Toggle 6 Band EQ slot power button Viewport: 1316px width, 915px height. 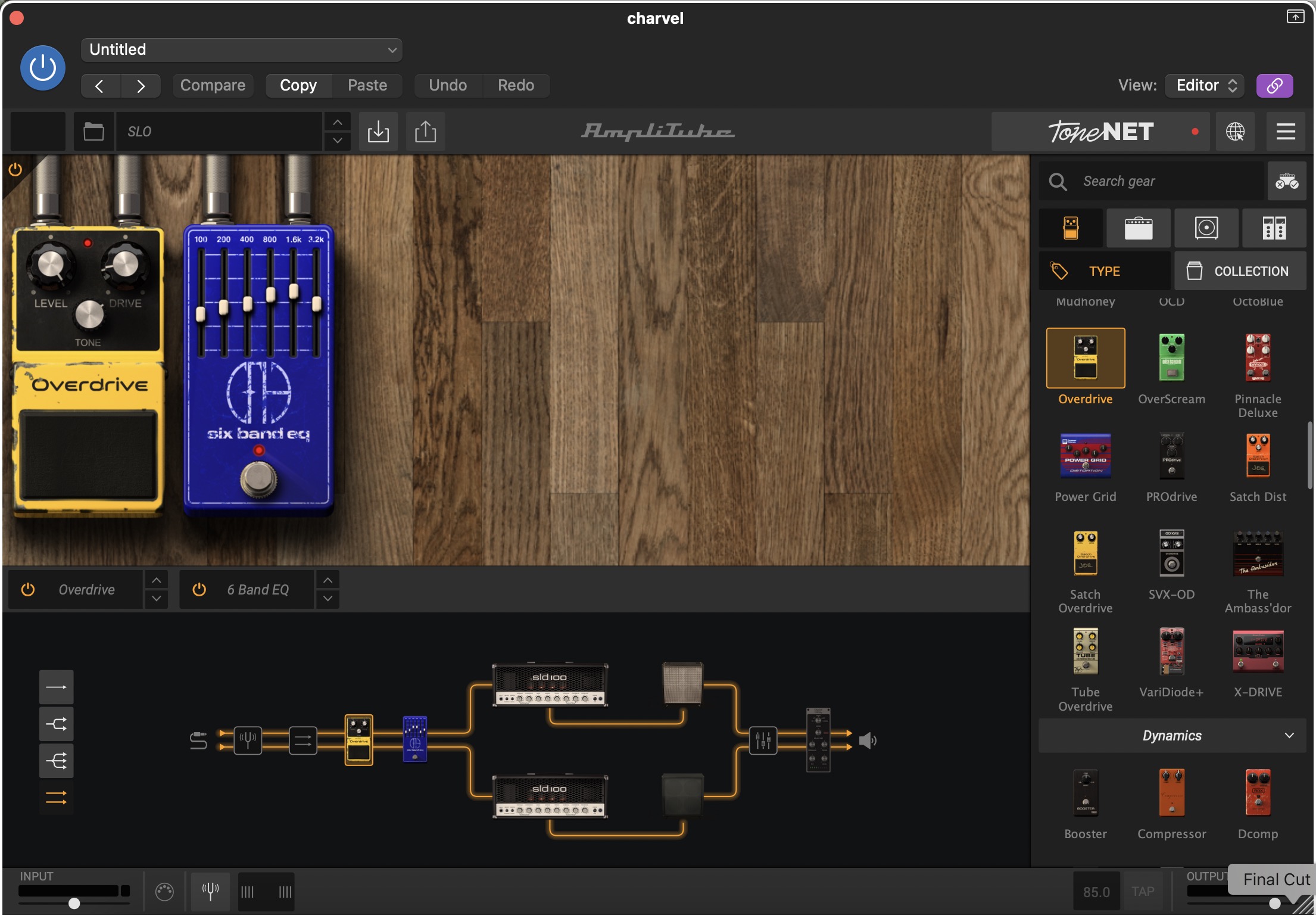(x=199, y=590)
